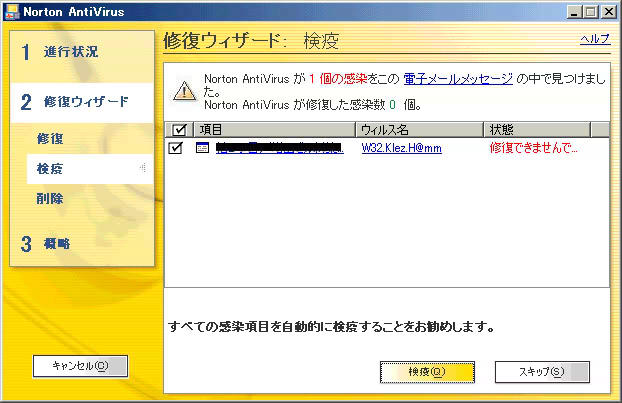Sort by the 項目 column header
This screenshot has height=403, width=622.
coord(275,129)
